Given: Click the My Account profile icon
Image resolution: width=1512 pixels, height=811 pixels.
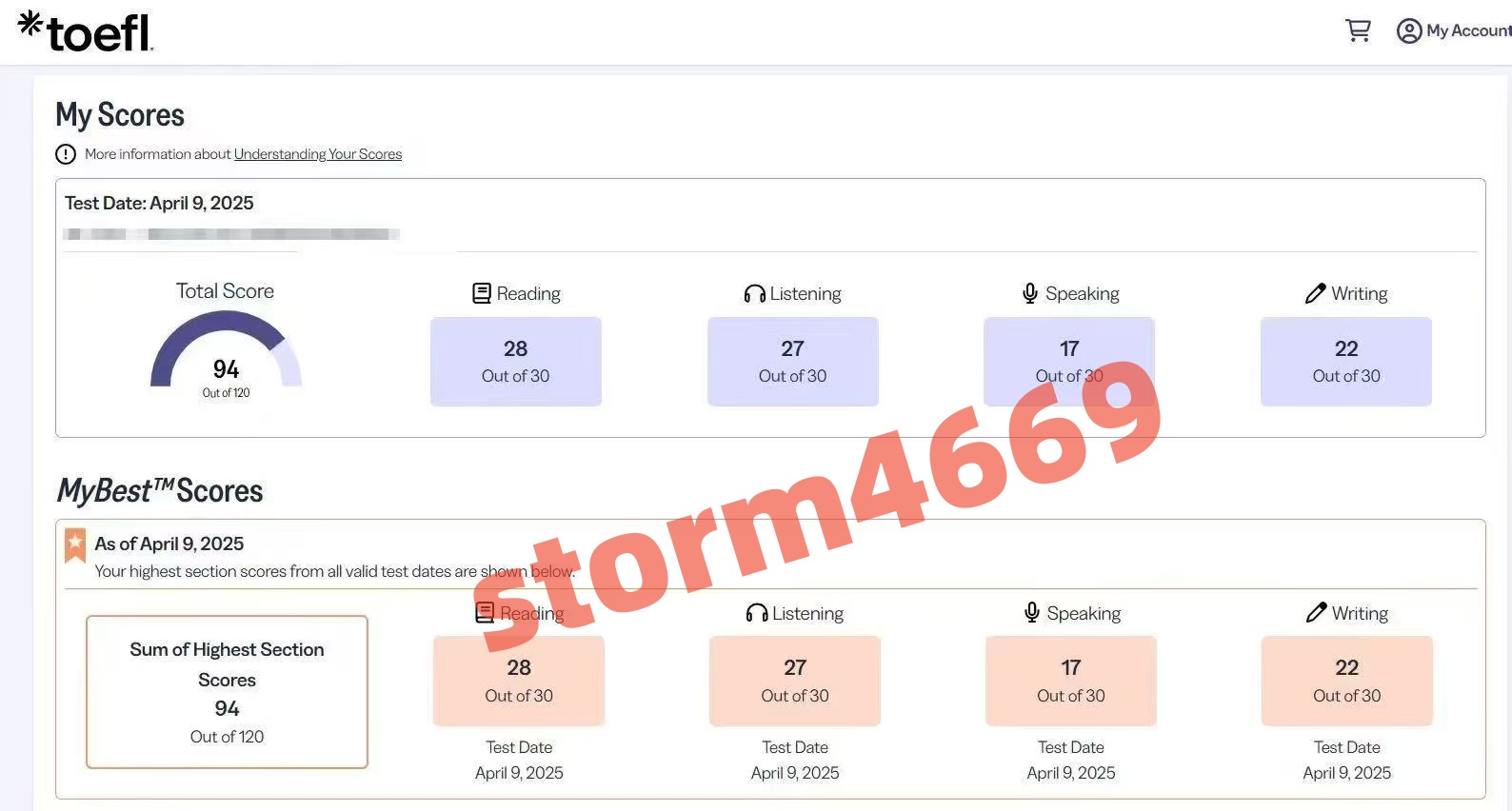Looking at the screenshot, I should (1408, 31).
